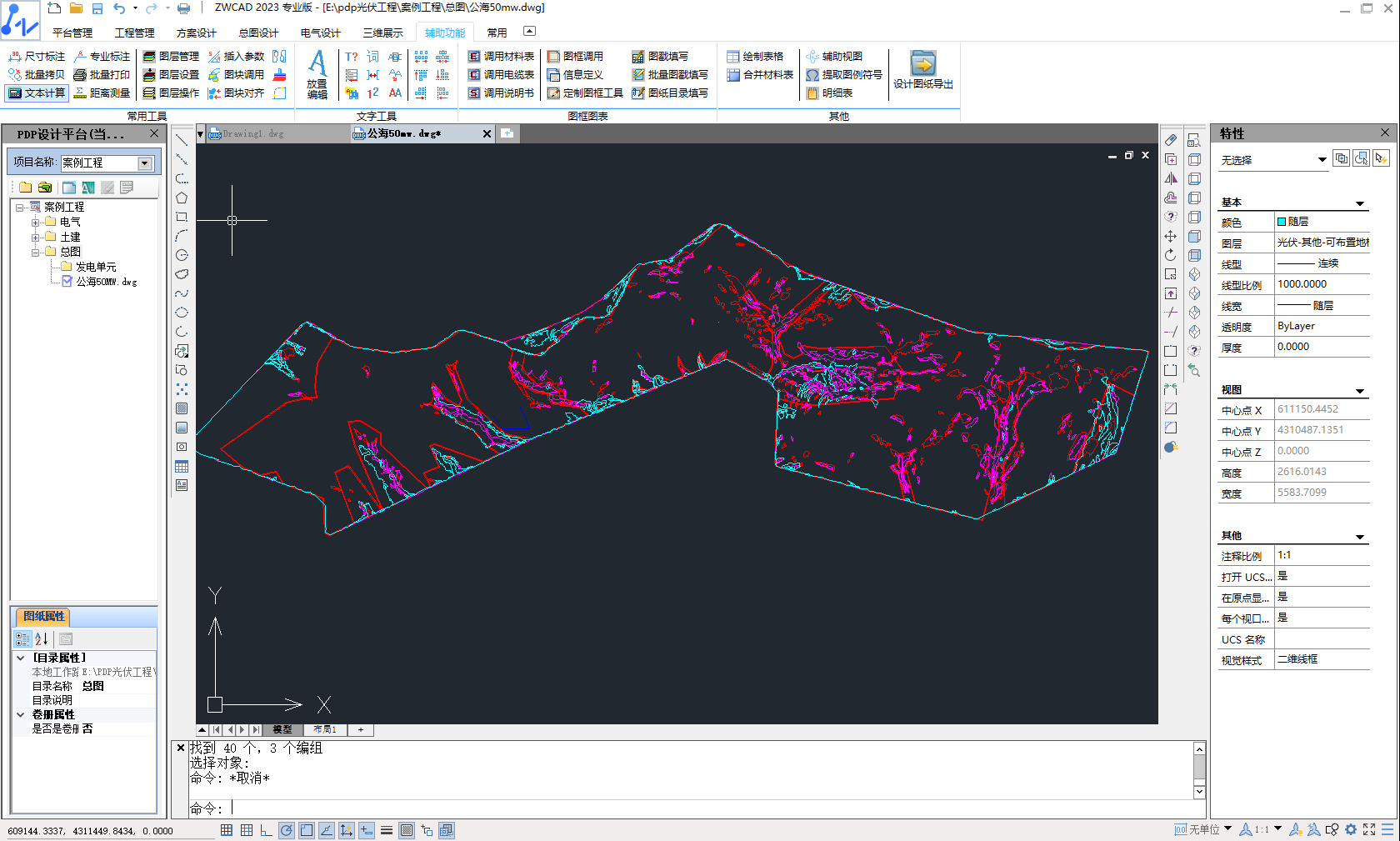Toggle polar tracking in status bar
This screenshot has width=1400, height=841.
pyautogui.click(x=286, y=830)
